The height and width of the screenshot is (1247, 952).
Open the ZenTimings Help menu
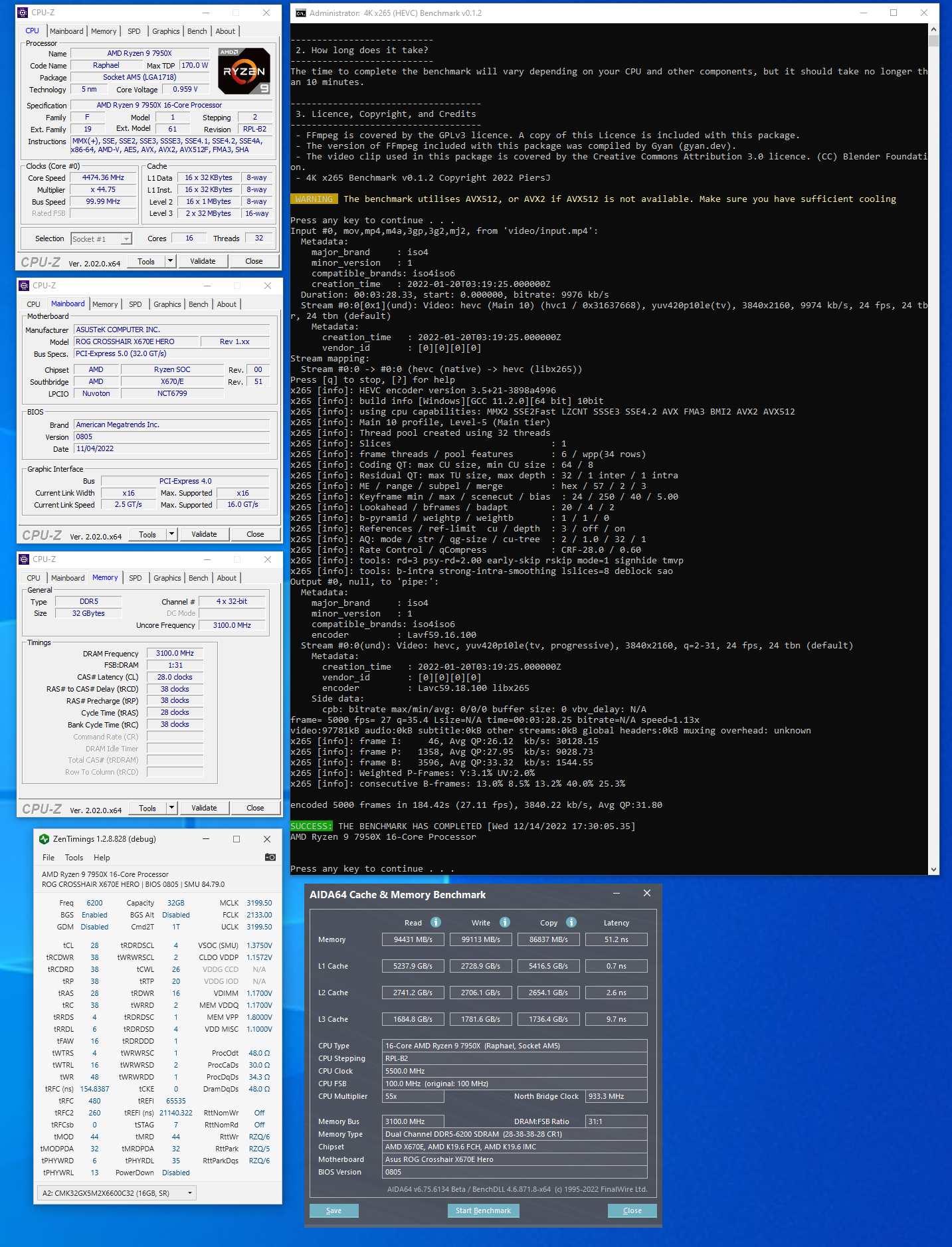point(102,858)
